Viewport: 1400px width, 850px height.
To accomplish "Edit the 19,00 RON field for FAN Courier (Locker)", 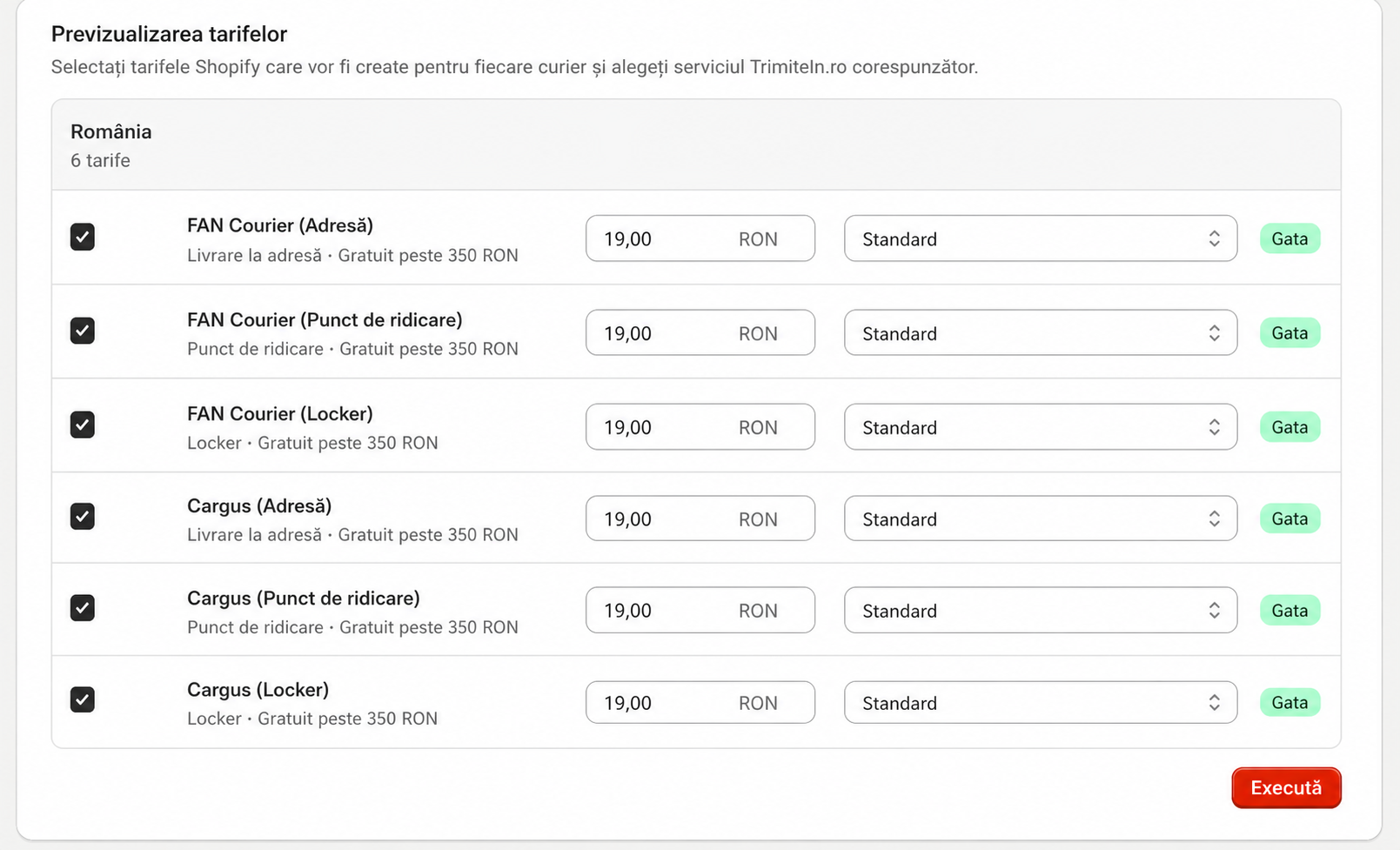I will 700,426.
